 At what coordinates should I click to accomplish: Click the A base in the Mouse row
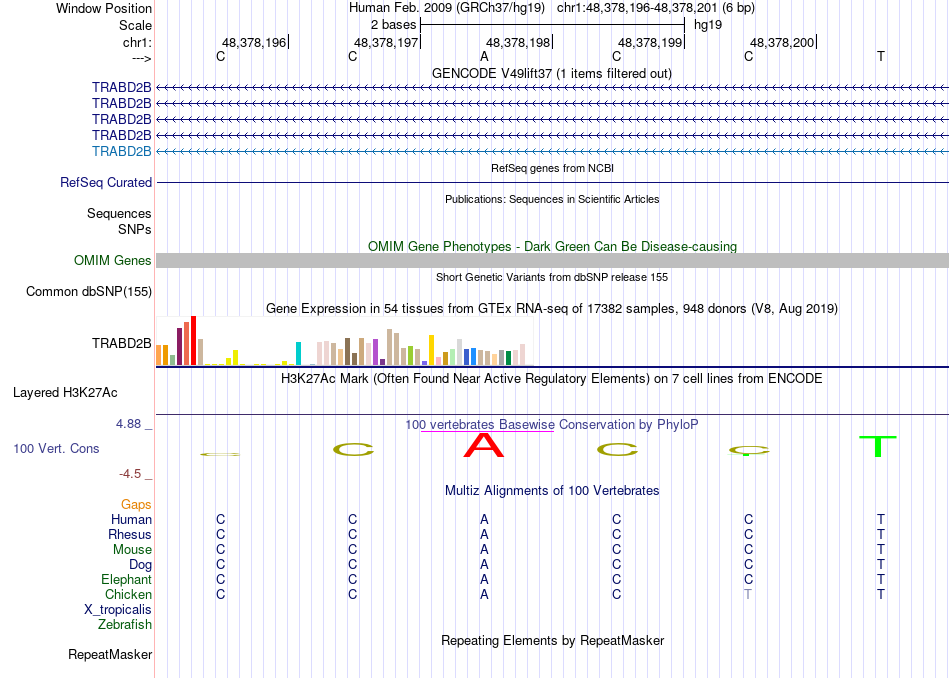pos(484,550)
